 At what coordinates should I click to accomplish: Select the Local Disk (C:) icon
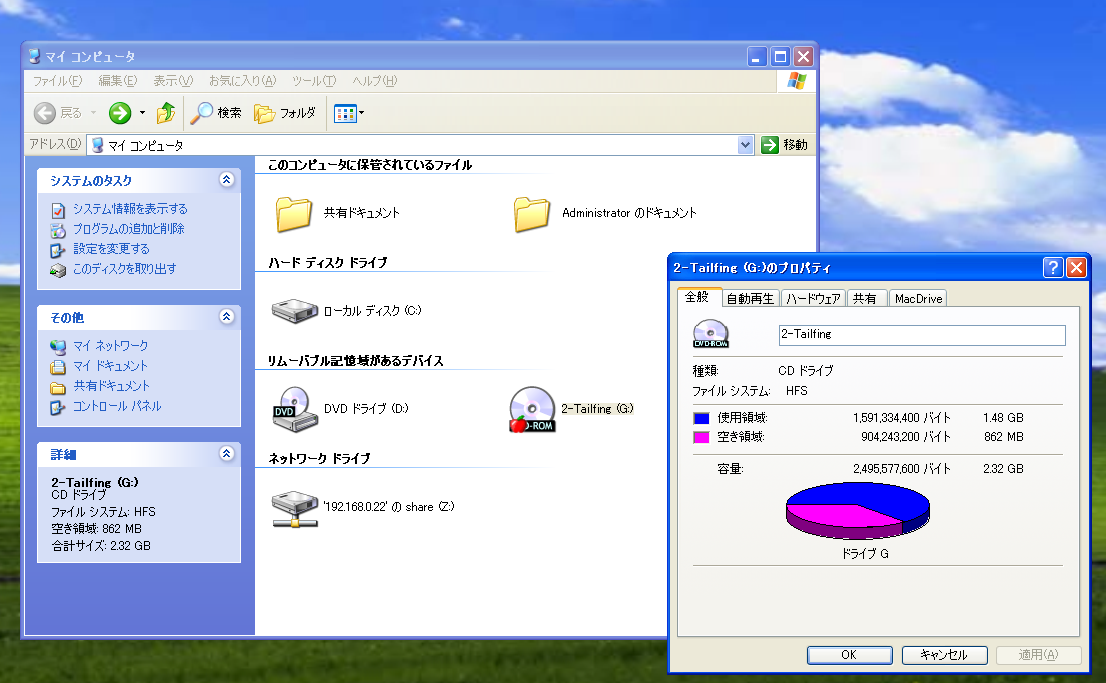294,311
